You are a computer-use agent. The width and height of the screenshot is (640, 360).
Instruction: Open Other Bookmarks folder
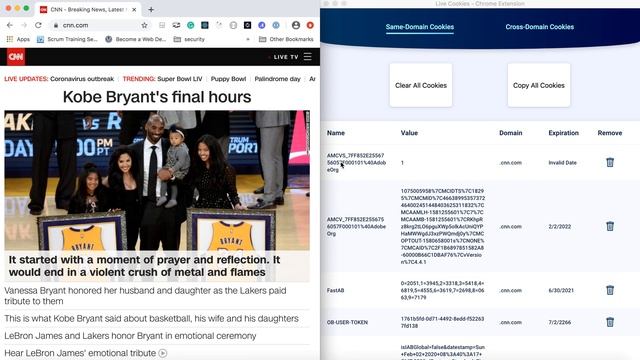click(x=286, y=39)
